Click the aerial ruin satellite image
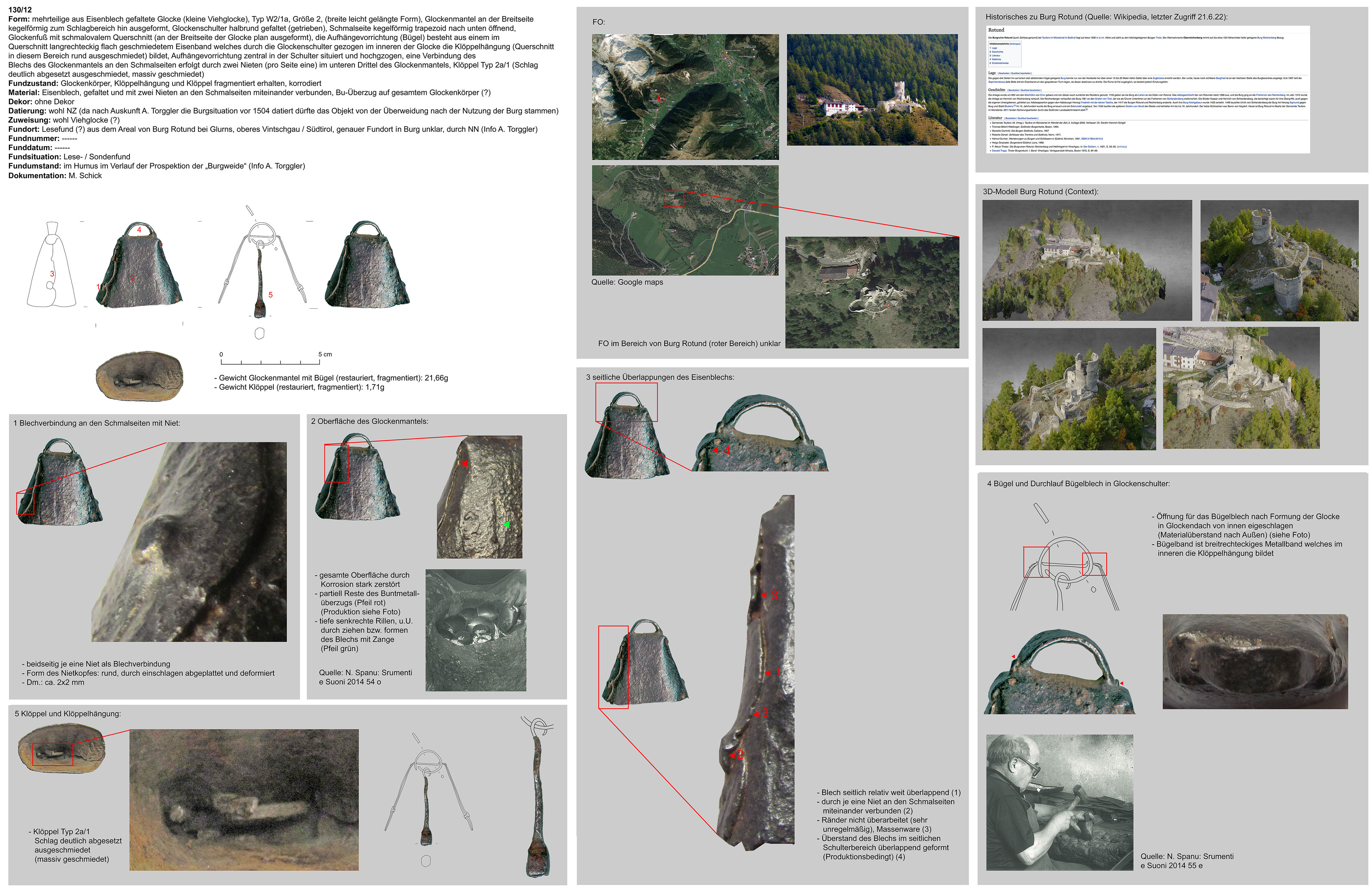1372x889 pixels. coord(872,292)
